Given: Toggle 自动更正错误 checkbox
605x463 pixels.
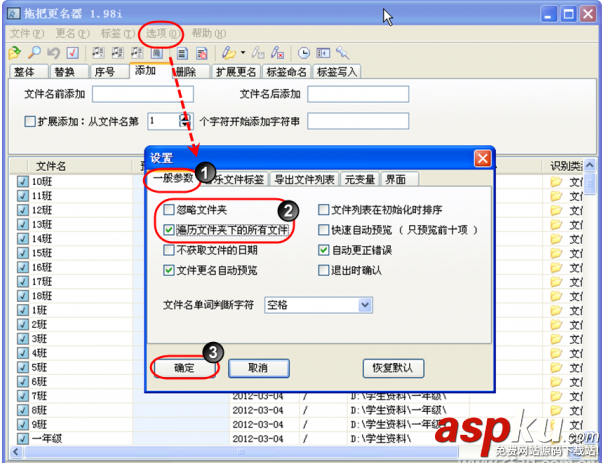Looking at the screenshot, I should [x=323, y=250].
